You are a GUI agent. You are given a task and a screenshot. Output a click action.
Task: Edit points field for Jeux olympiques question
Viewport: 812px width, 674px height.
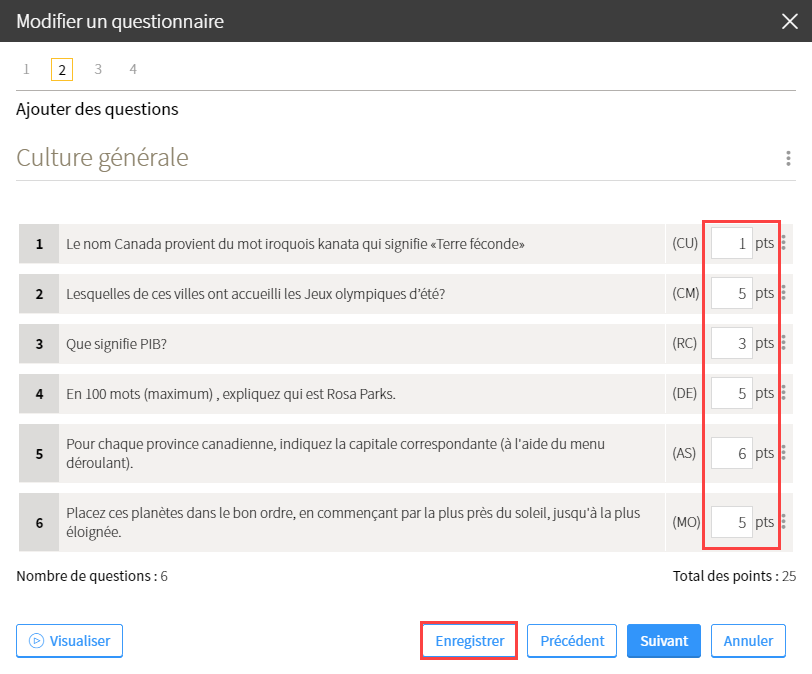pos(731,293)
